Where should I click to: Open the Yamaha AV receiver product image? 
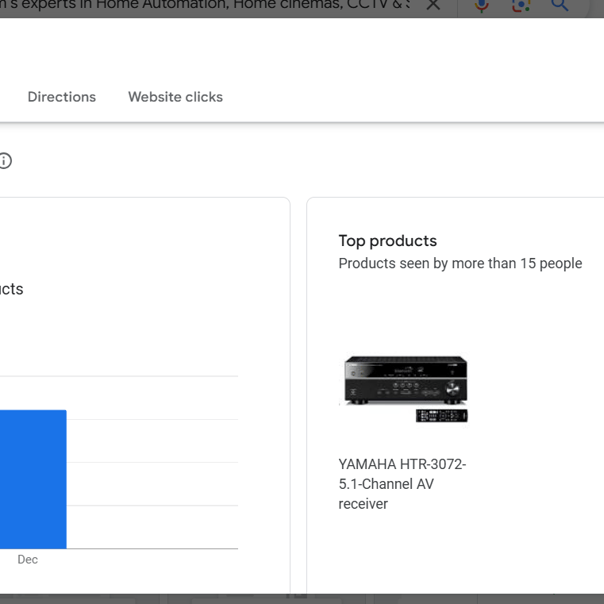pyautogui.click(x=405, y=389)
